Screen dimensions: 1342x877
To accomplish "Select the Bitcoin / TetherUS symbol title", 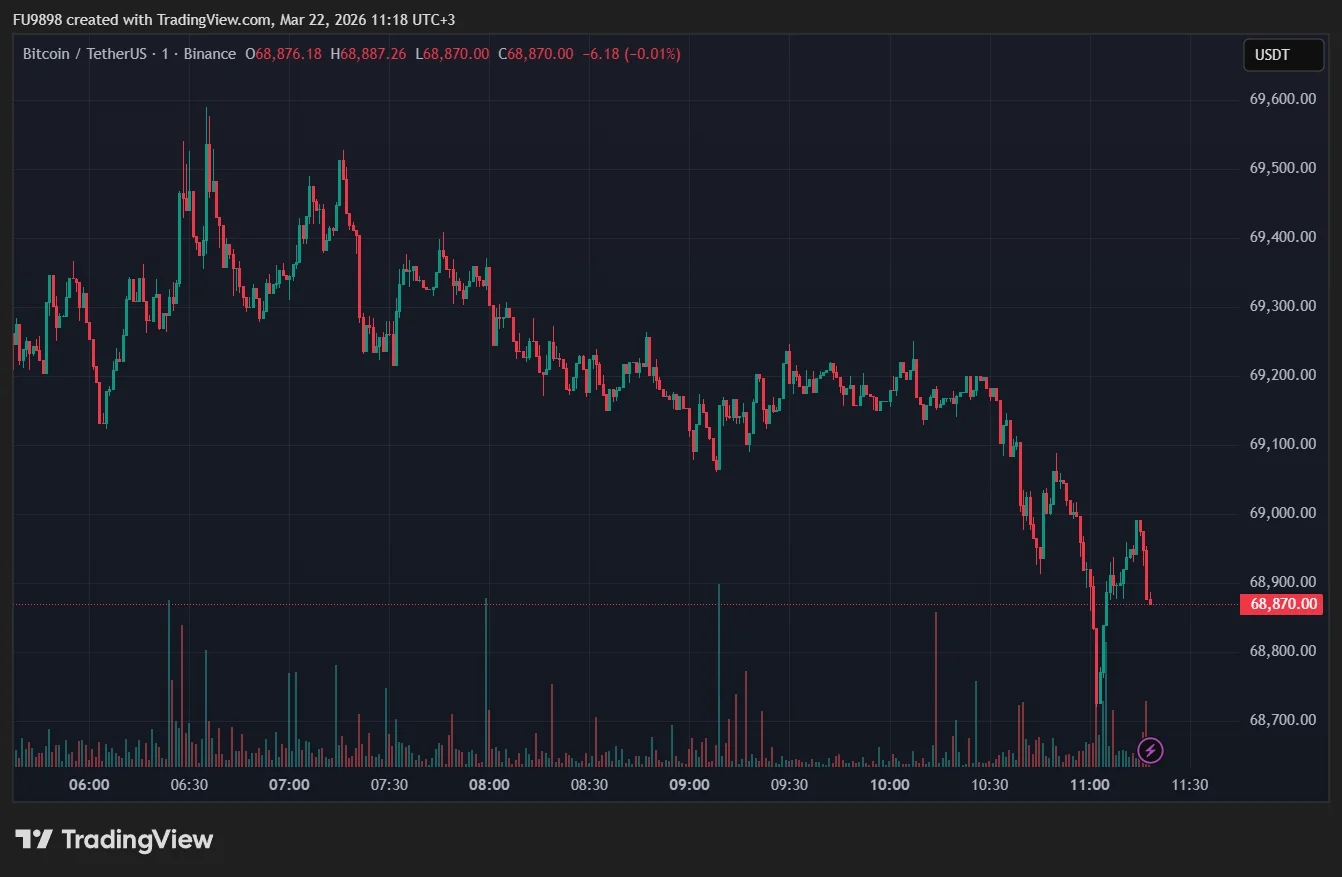I will pyautogui.click(x=86, y=54).
